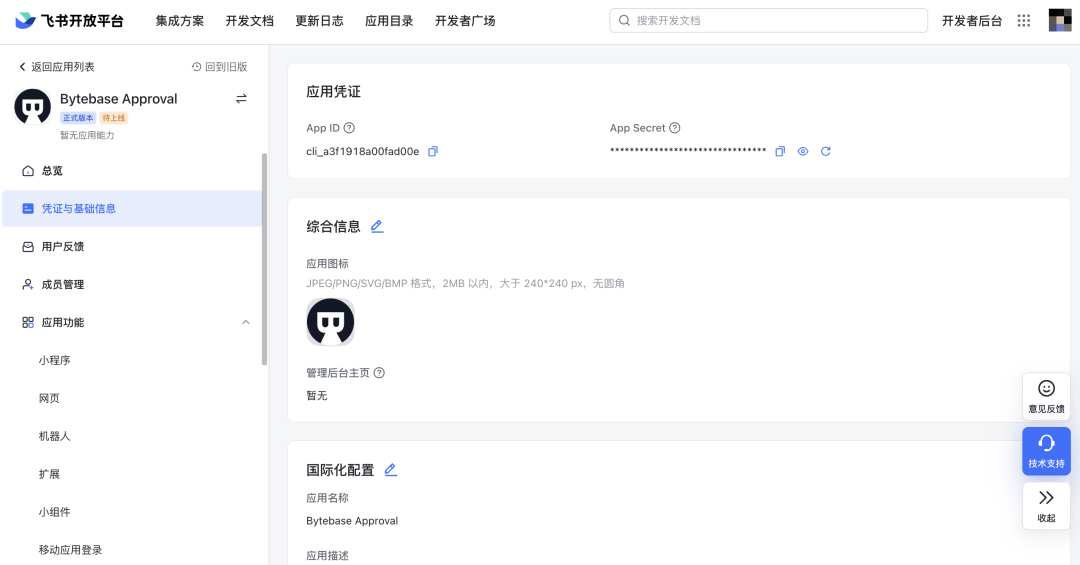Click the switch app arrows icon
Image resolution: width=1080 pixels, height=565 pixels.
(x=241, y=99)
